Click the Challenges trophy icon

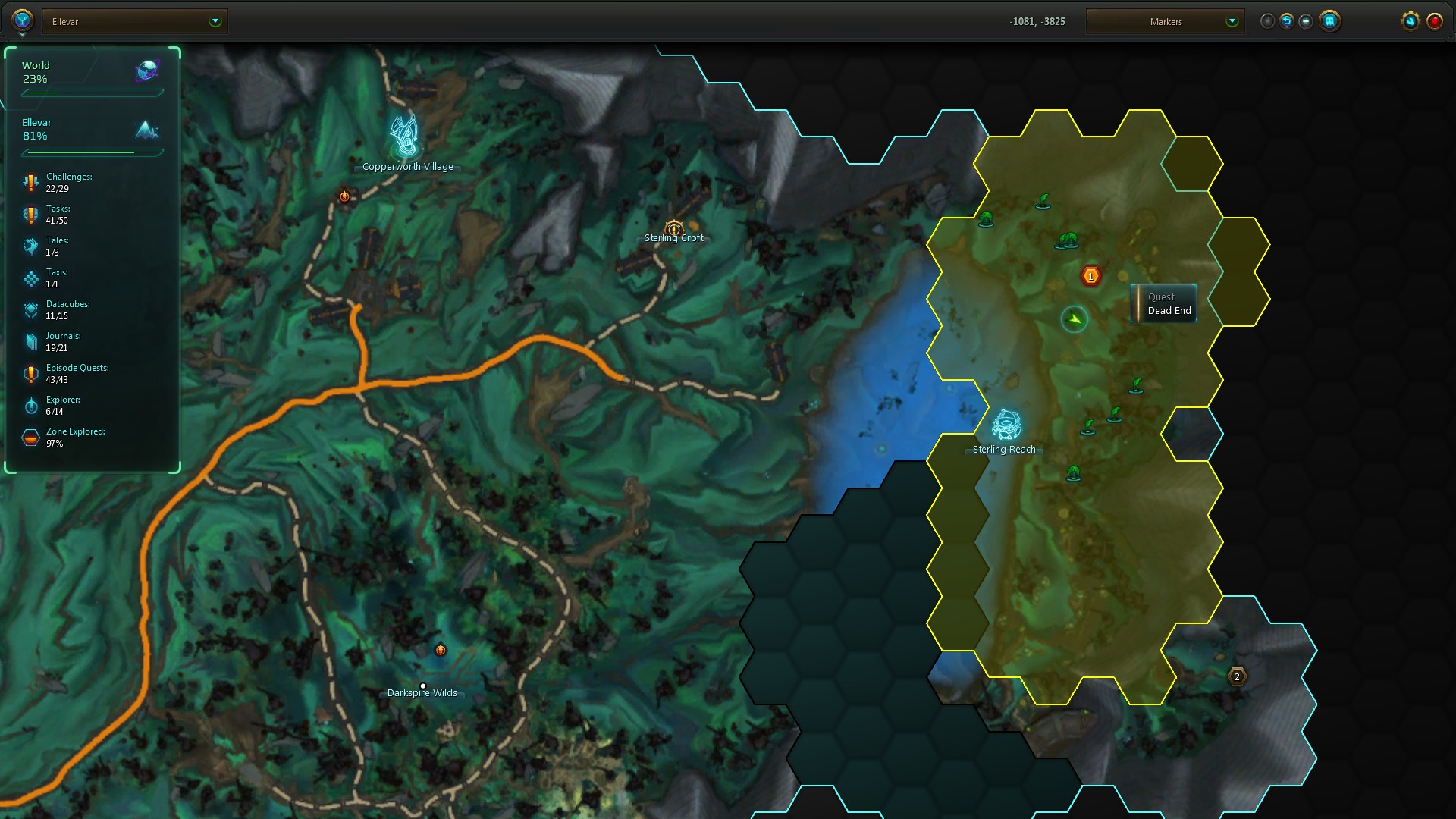tap(30, 183)
